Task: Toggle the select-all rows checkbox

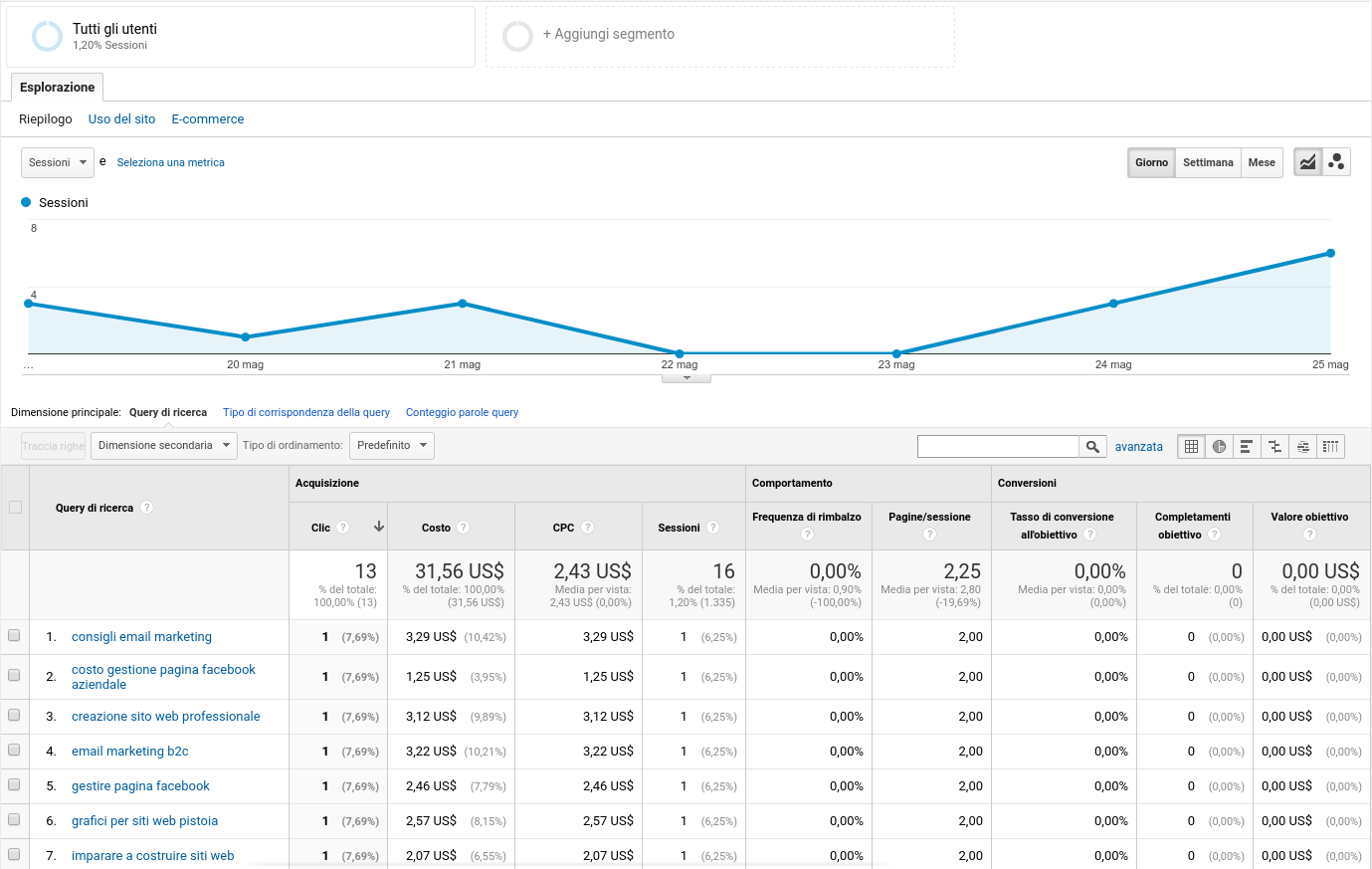Action: point(15,508)
